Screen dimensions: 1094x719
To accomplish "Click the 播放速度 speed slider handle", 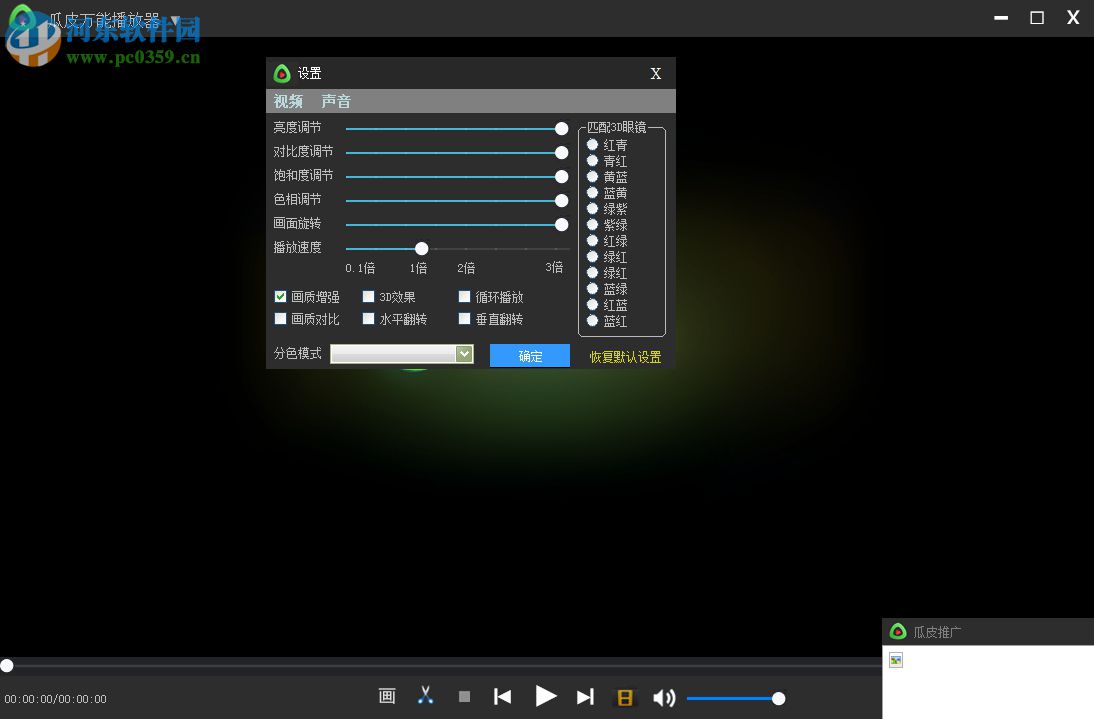I will (x=421, y=248).
